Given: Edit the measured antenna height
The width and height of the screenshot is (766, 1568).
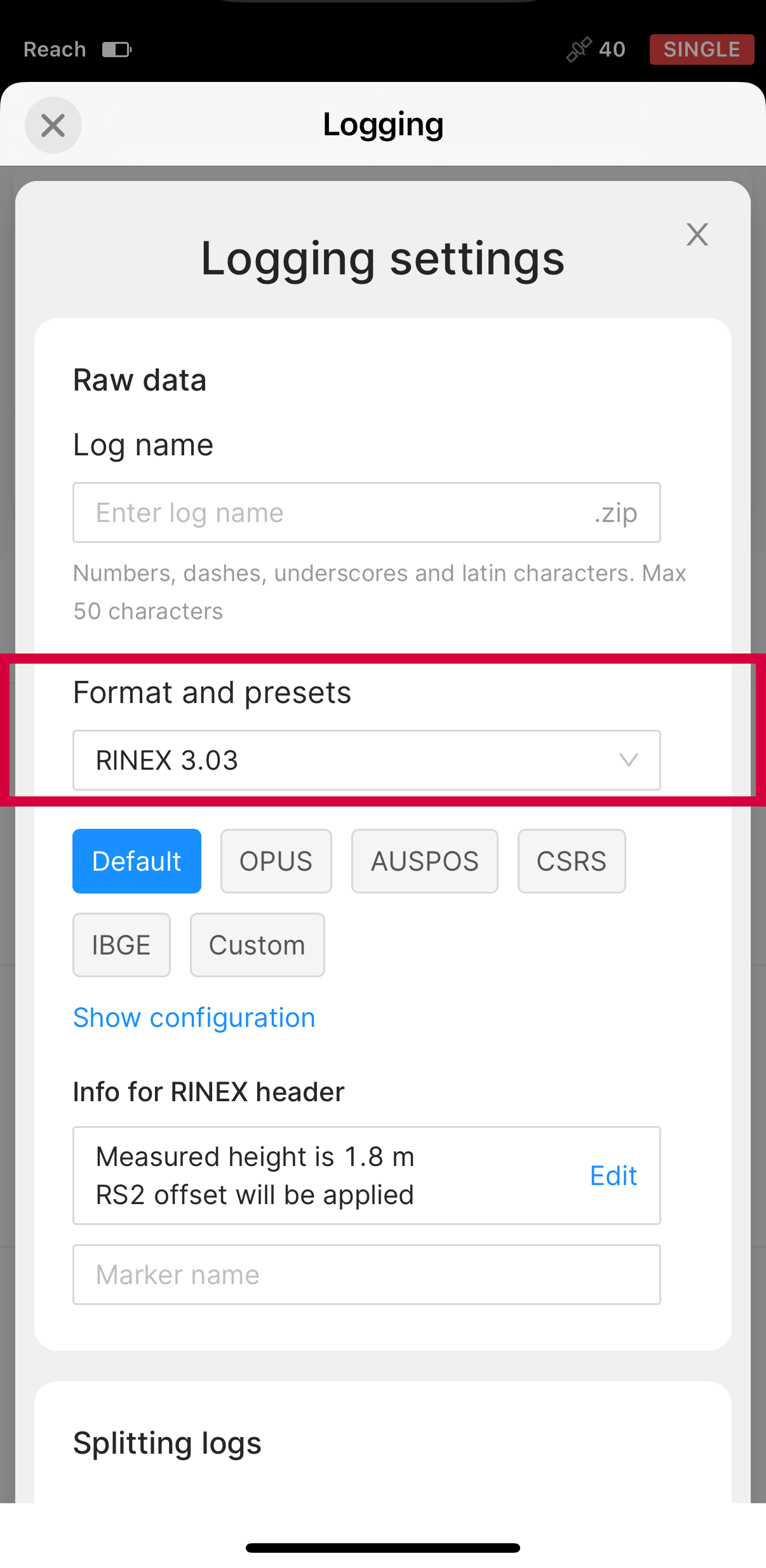Looking at the screenshot, I should tap(613, 1176).
